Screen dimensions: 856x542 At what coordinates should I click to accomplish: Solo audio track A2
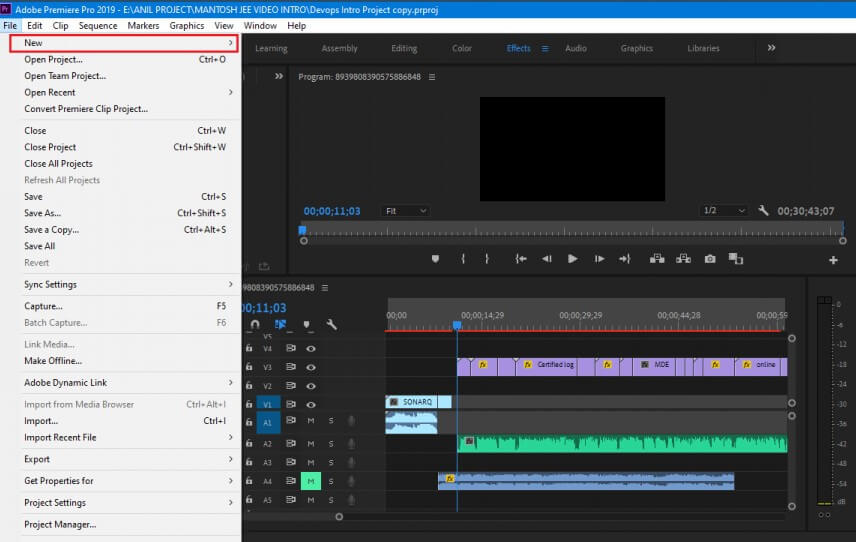[331, 444]
